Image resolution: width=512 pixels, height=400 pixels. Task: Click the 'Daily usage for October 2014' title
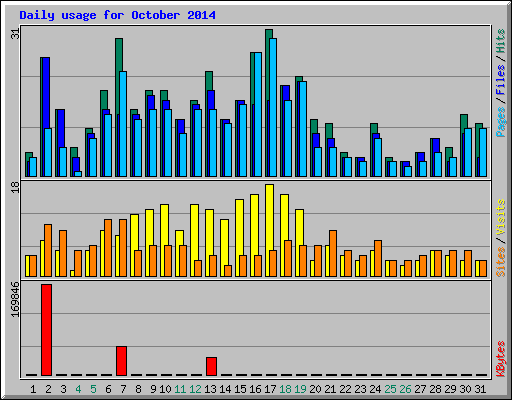pyautogui.click(x=117, y=15)
